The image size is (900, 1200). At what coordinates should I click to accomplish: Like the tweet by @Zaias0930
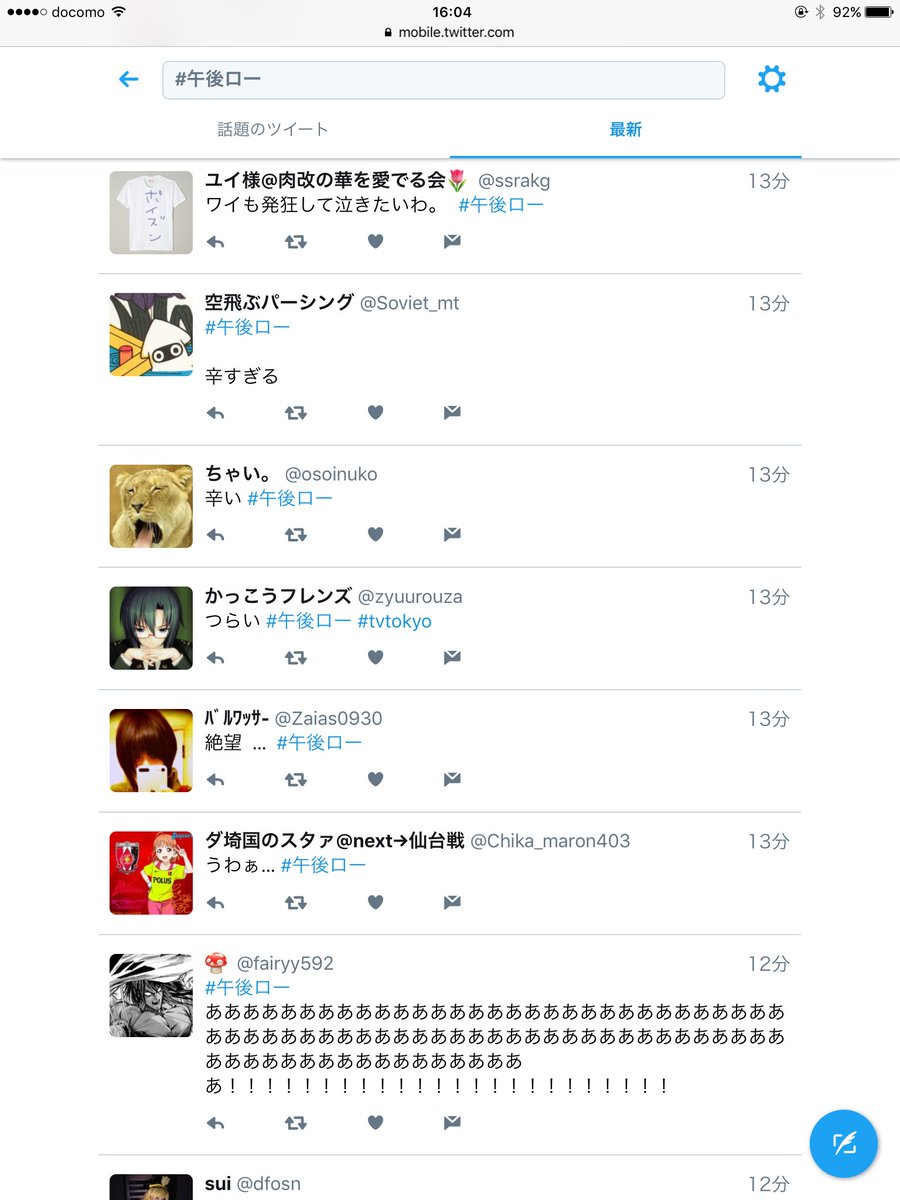375,779
